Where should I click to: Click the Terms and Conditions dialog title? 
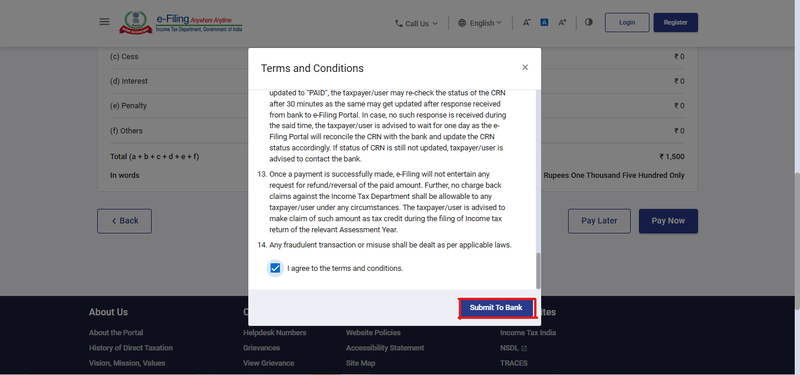click(x=312, y=68)
